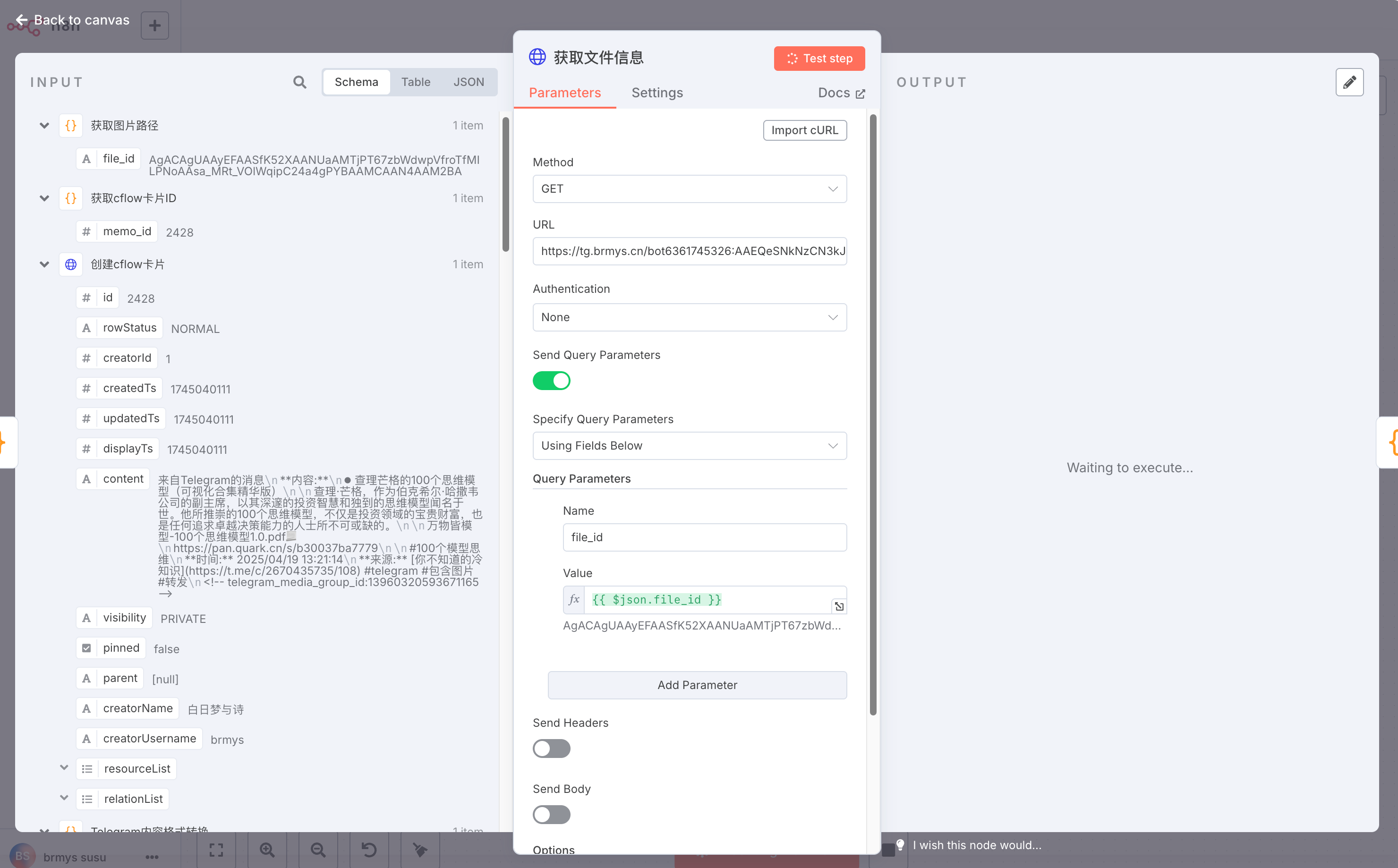Click the Add Parameter button
Viewport: 1398px width, 868px height.
coord(697,685)
